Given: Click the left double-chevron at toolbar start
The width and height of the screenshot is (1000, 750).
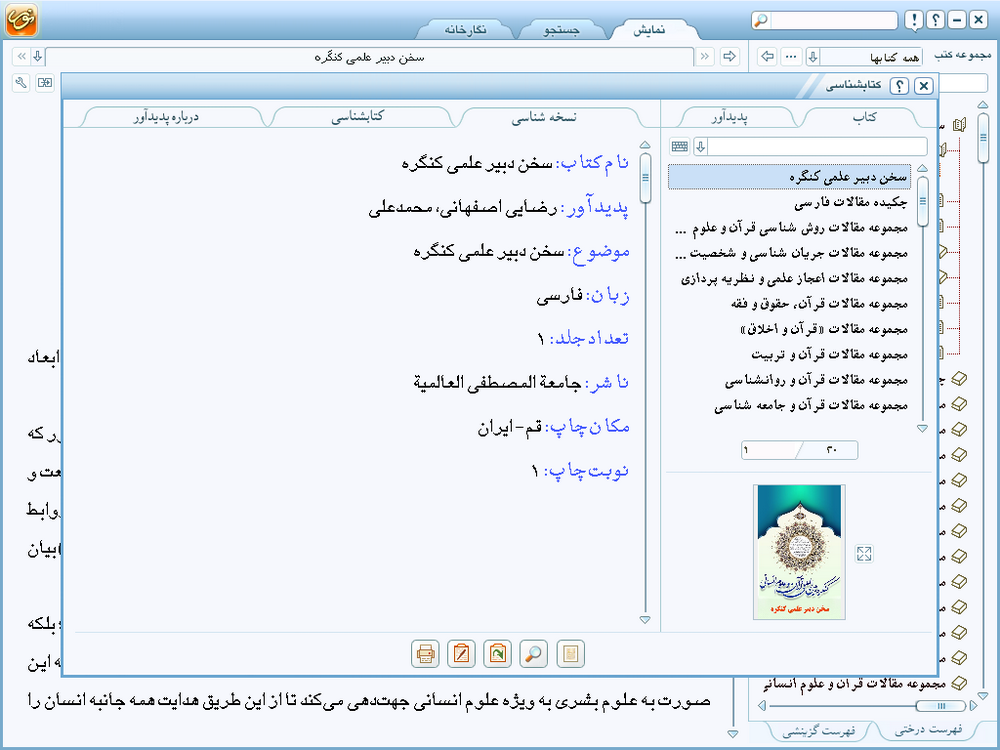Looking at the screenshot, I should (x=21, y=57).
